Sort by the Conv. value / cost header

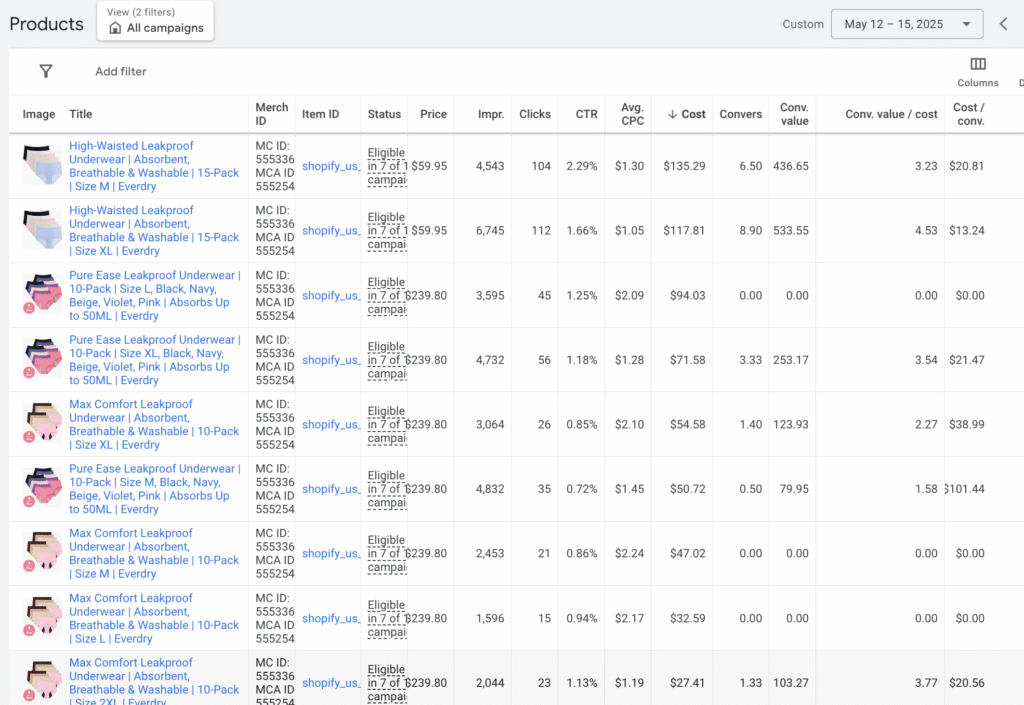pyautogui.click(x=891, y=114)
